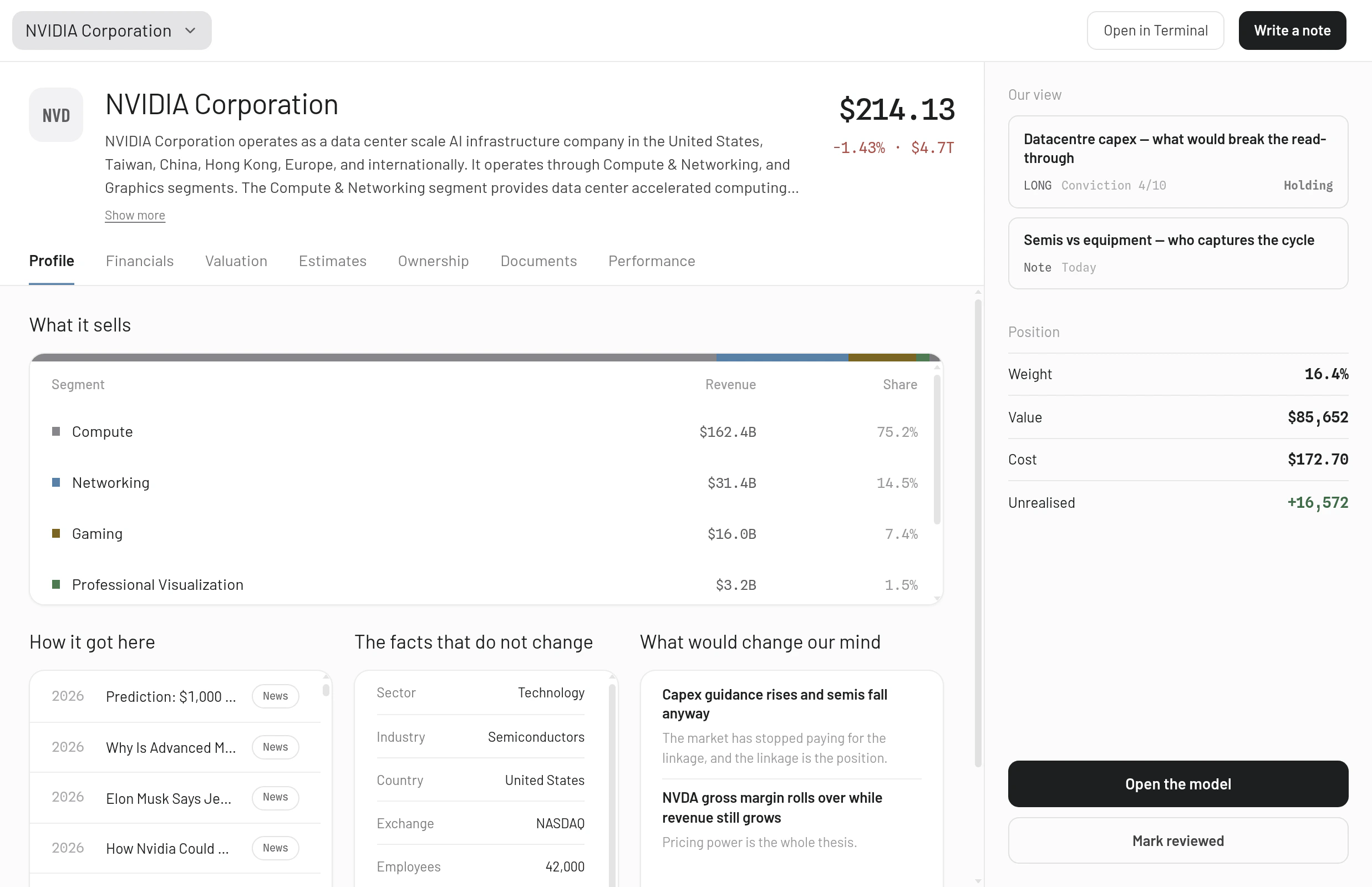
Task: Switch to the Financials tab
Action: 139,262
